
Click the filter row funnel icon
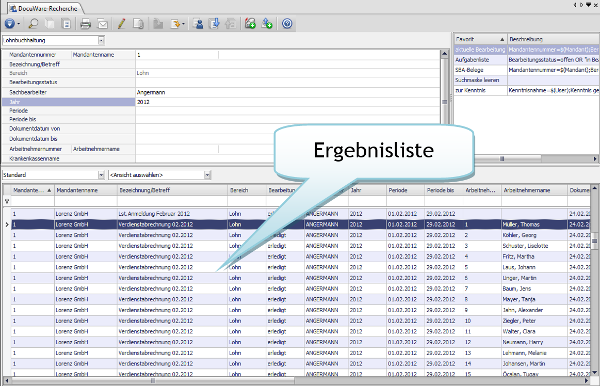[7, 201]
